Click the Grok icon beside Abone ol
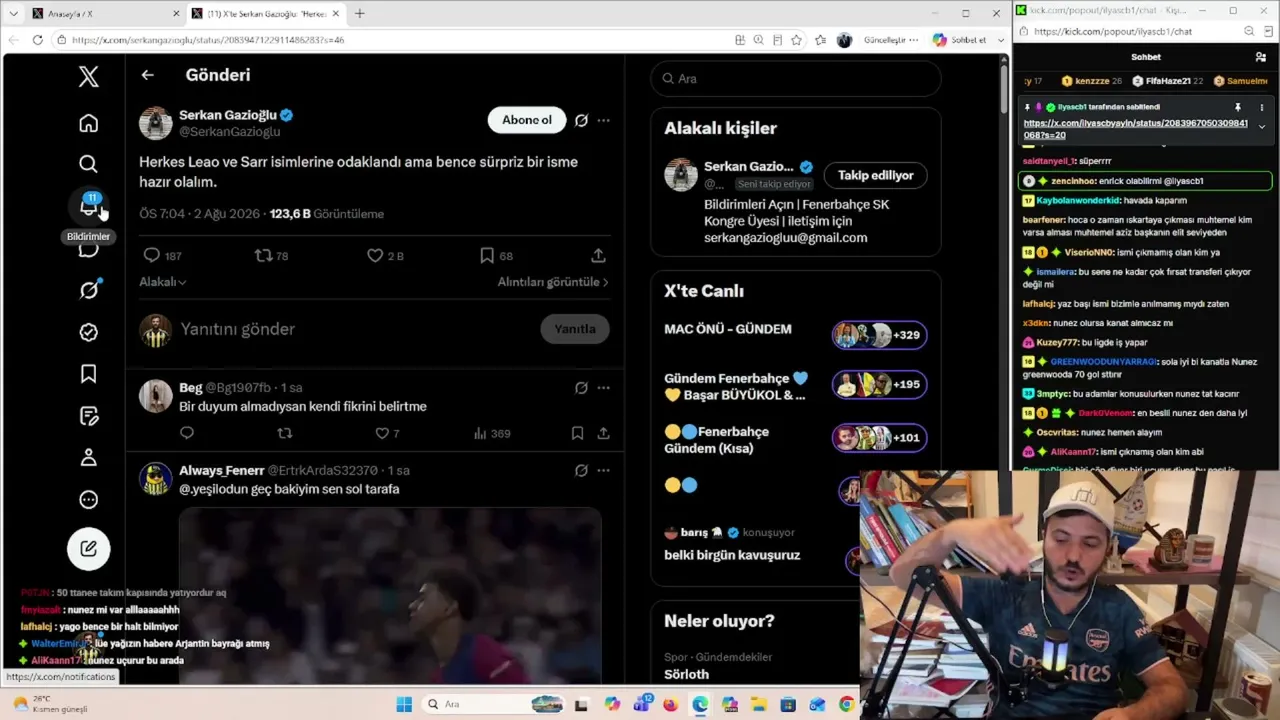The image size is (1280, 720). (581, 120)
